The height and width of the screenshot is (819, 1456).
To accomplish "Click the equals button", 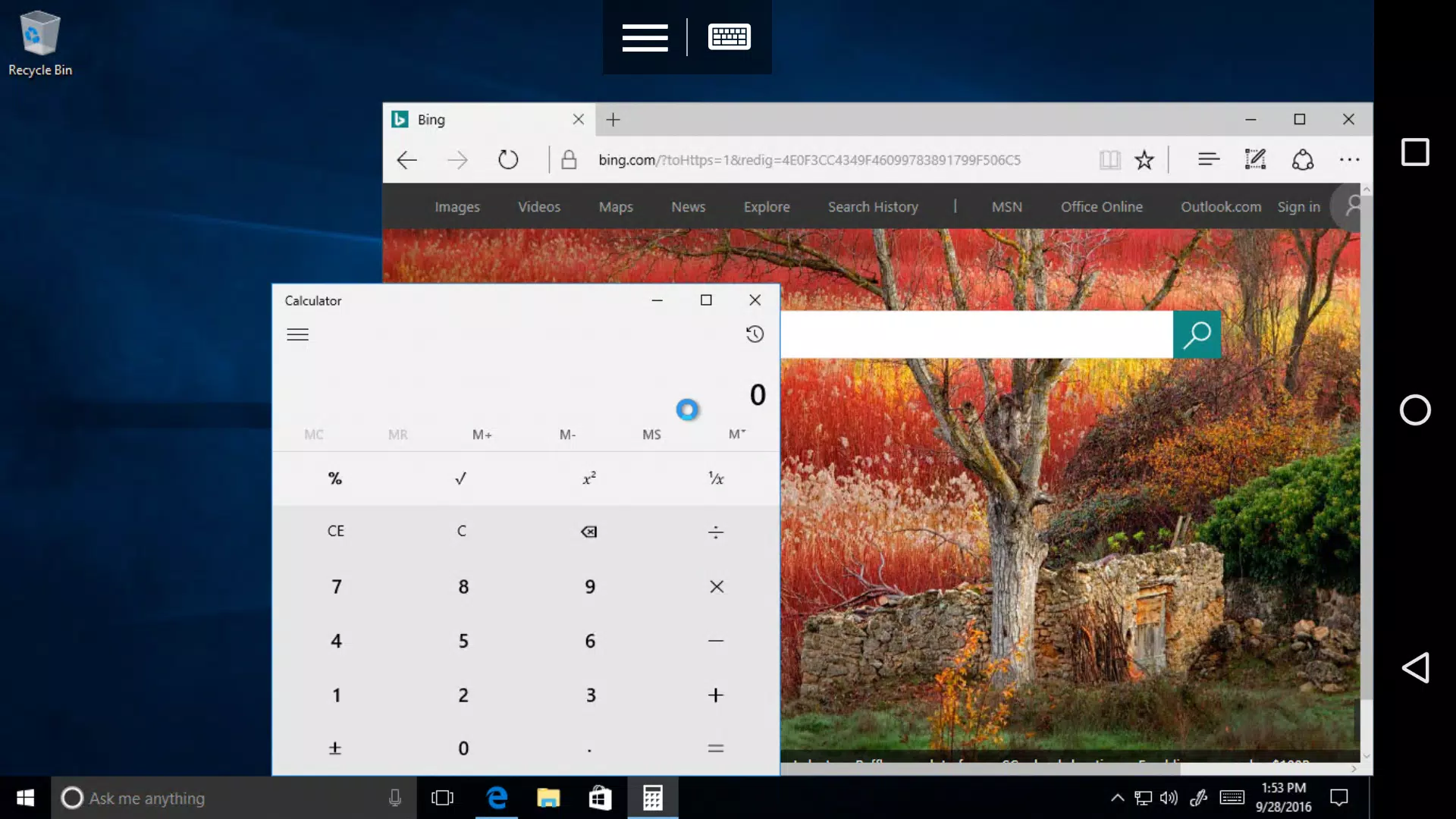I will [716, 748].
